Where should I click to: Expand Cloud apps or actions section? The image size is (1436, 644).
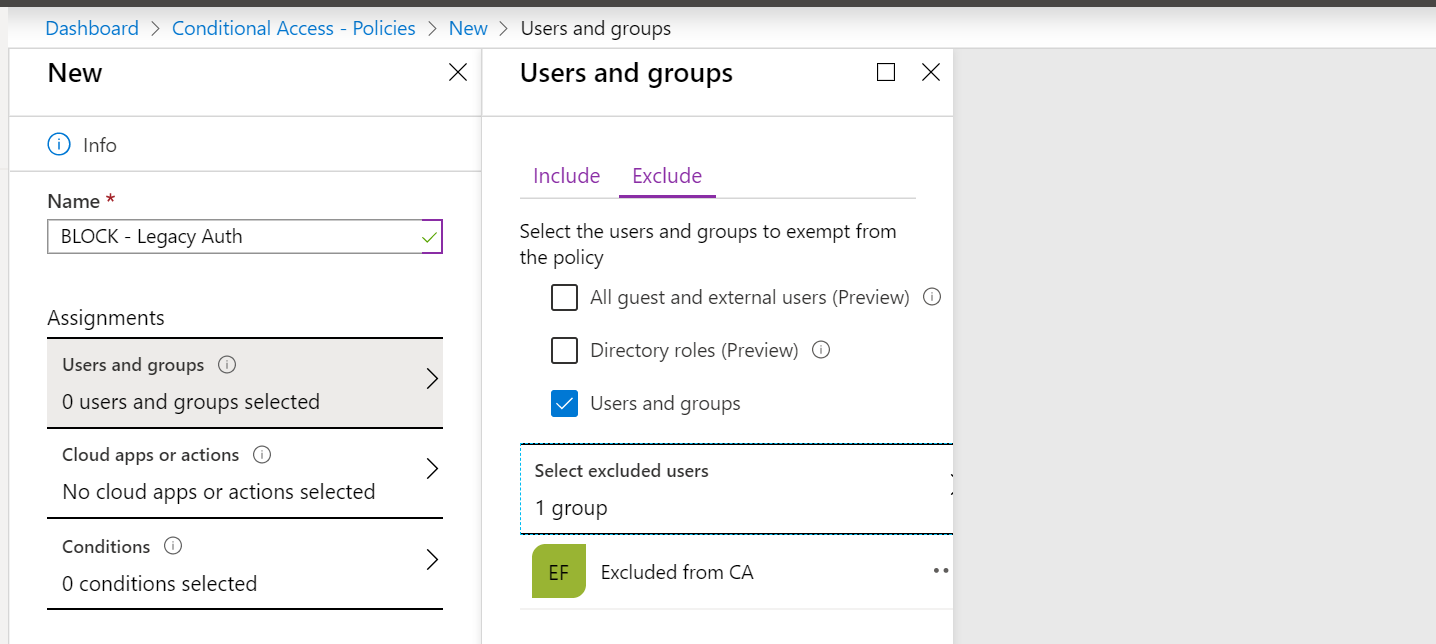point(245,473)
